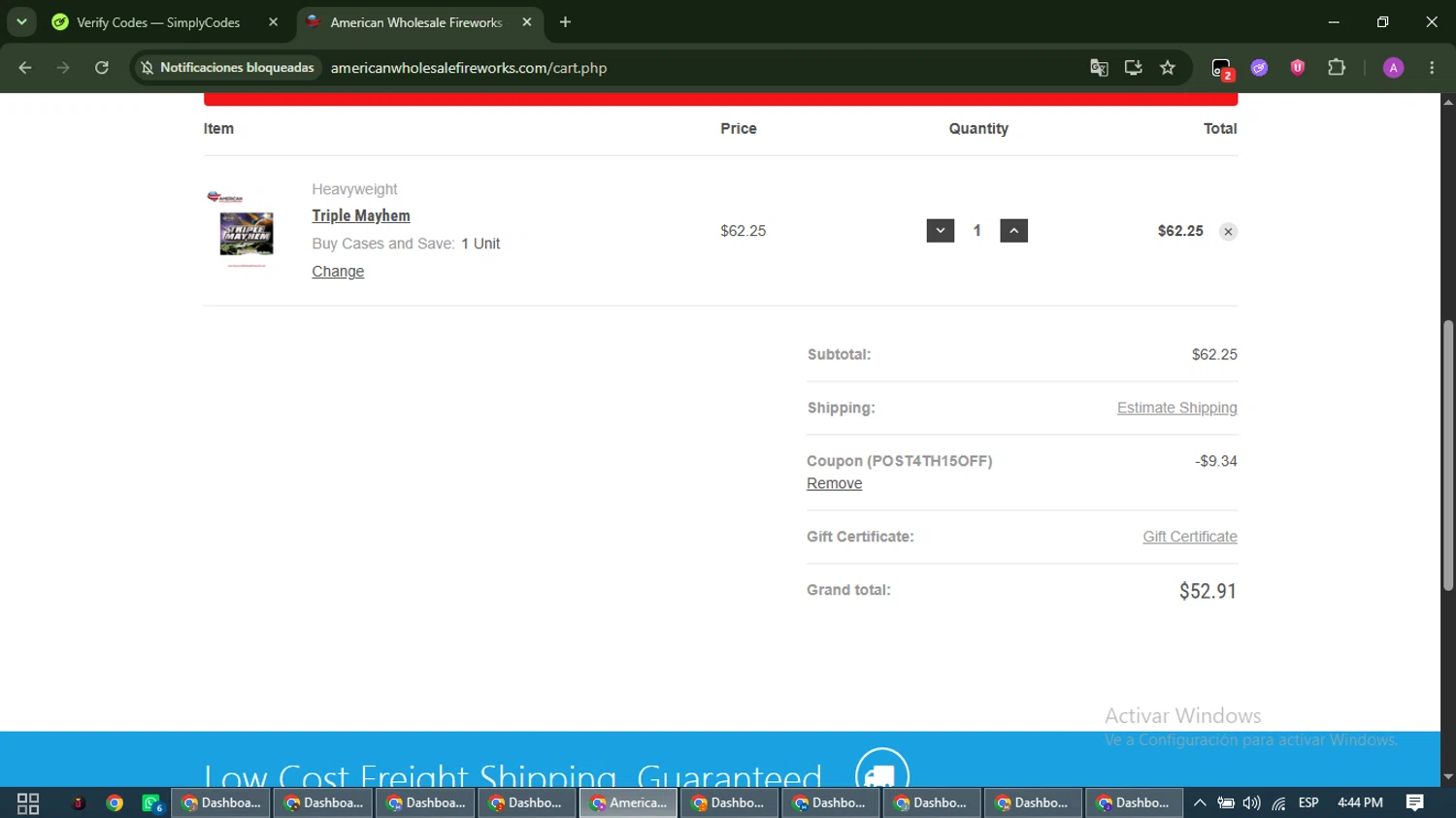Screen dimensions: 1456x818
Task: Go back to the previous page
Action: point(25,68)
